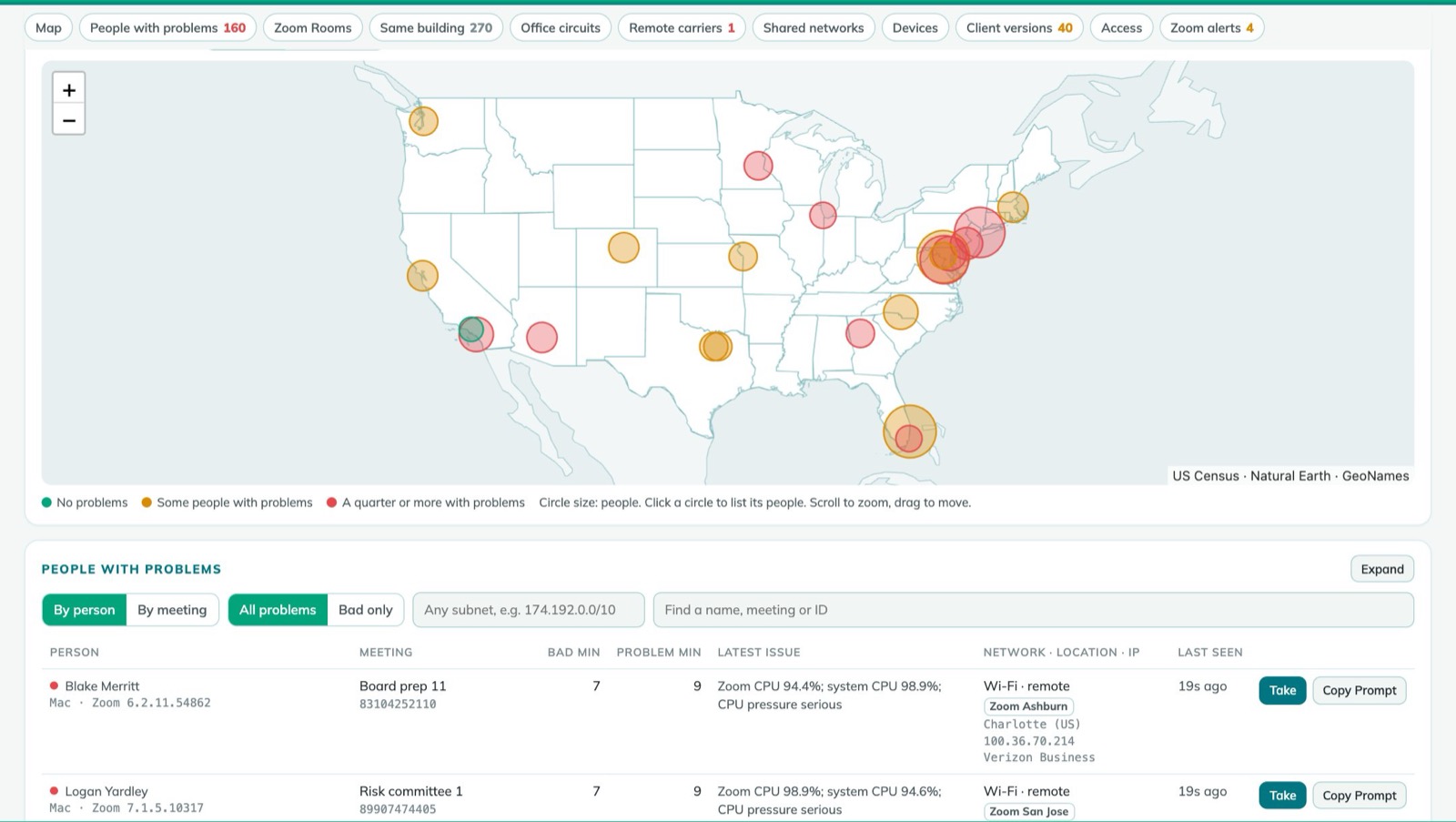
Task: Select the Atlanta red circle on map
Action: point(860,333)
